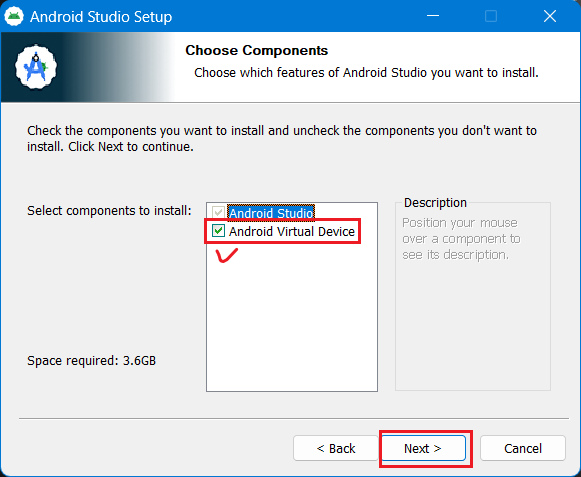The height and width of the screenshot is (477, 581).
Task: Uncheck the Android Virtual Device checkbox
Action: coord(218,231)
